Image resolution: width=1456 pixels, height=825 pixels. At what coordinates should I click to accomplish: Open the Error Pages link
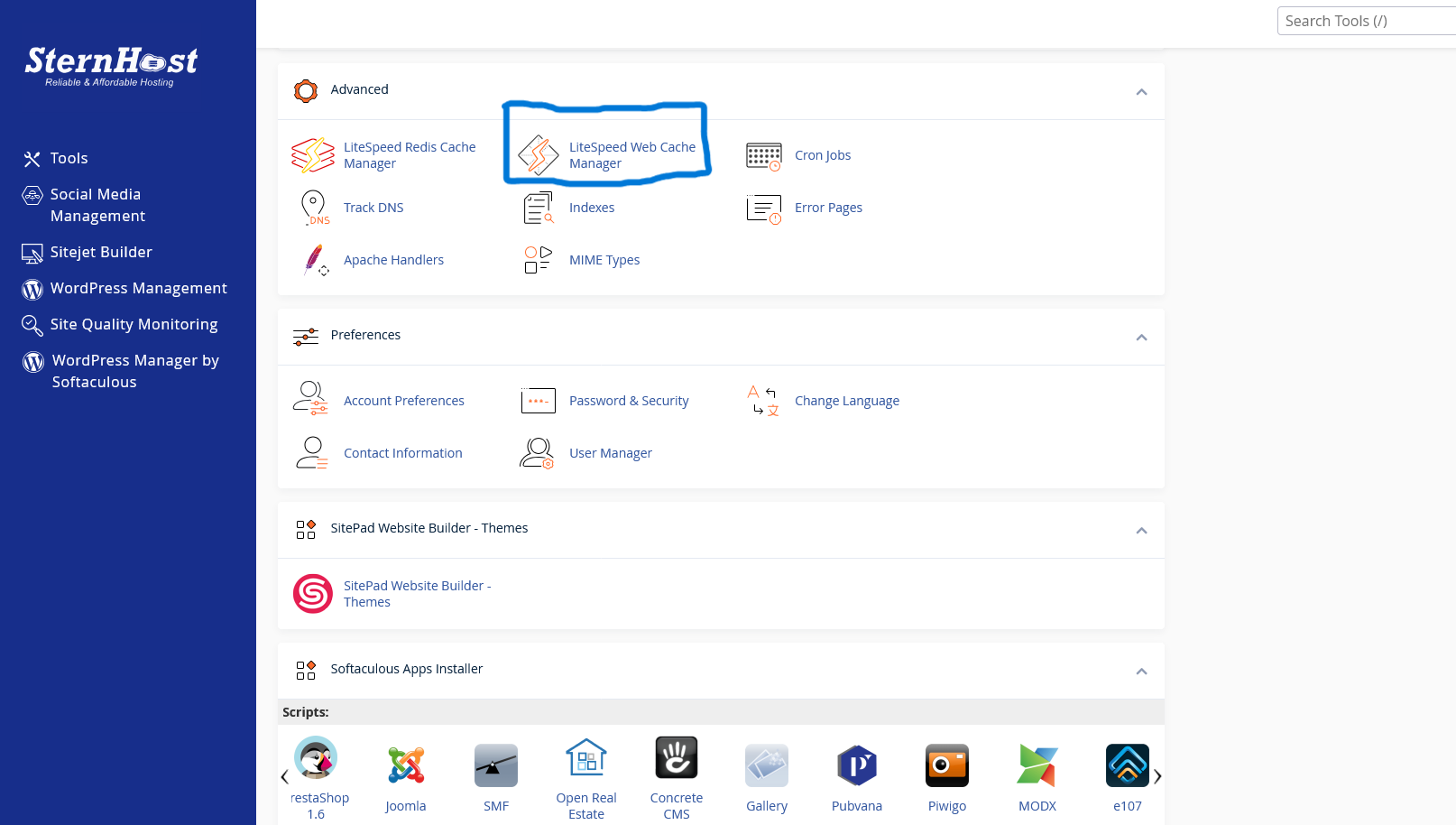[x=828, y=208]
